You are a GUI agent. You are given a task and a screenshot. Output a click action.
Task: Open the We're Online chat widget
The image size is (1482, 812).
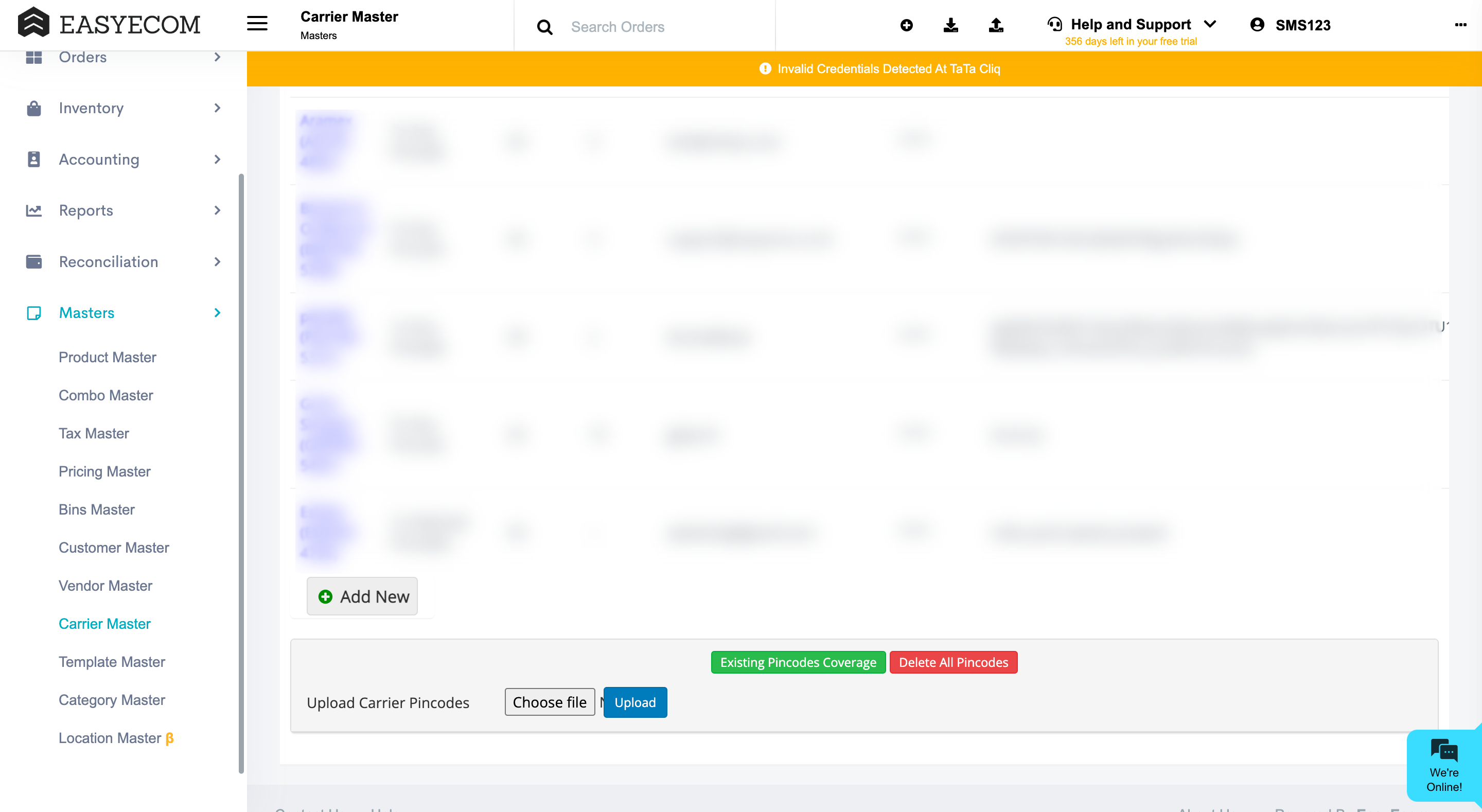[1444, 765]
